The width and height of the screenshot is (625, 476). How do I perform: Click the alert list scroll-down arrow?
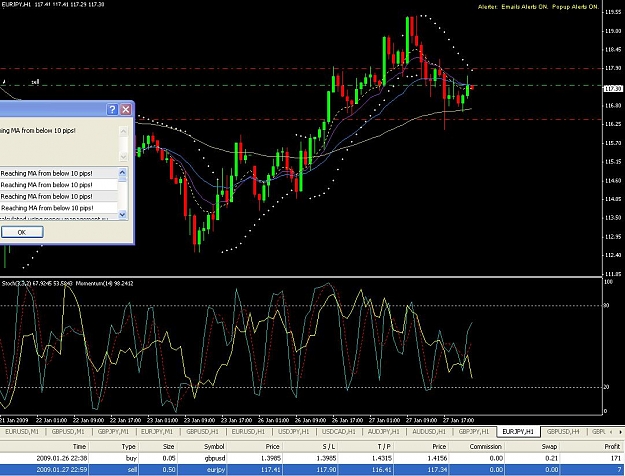click(x=122, y=214)
